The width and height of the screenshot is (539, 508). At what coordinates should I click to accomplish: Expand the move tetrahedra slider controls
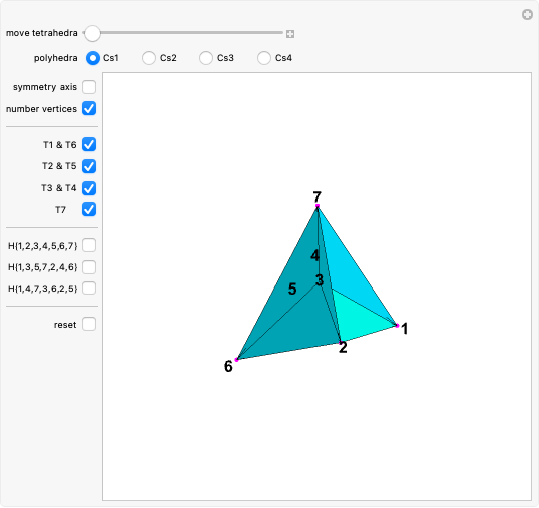click(x=290, y=34)
